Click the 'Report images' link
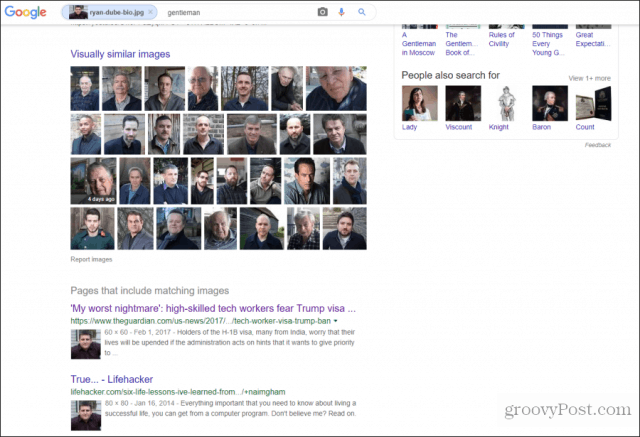Screen dimensions: 640x437 click(x=91, y=260)
